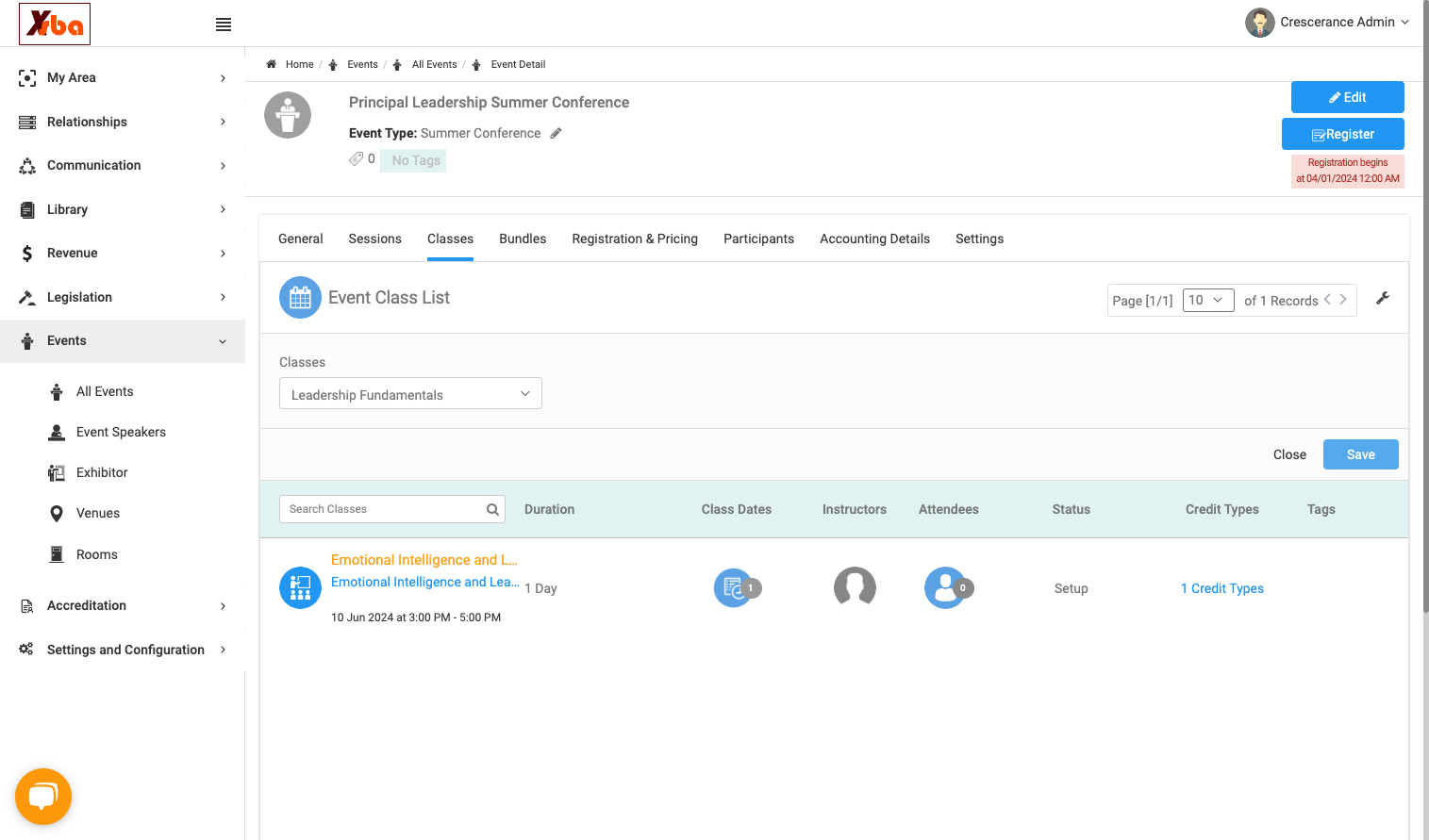Open the Classes dropdown Leadership Fundamentals

(410, 394)
